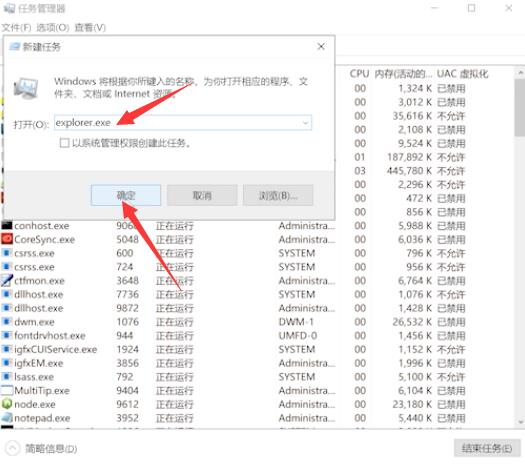Screen dimensions: 525x465
Task: Click the 结束任务(E) button
Action: coord(487,448)
